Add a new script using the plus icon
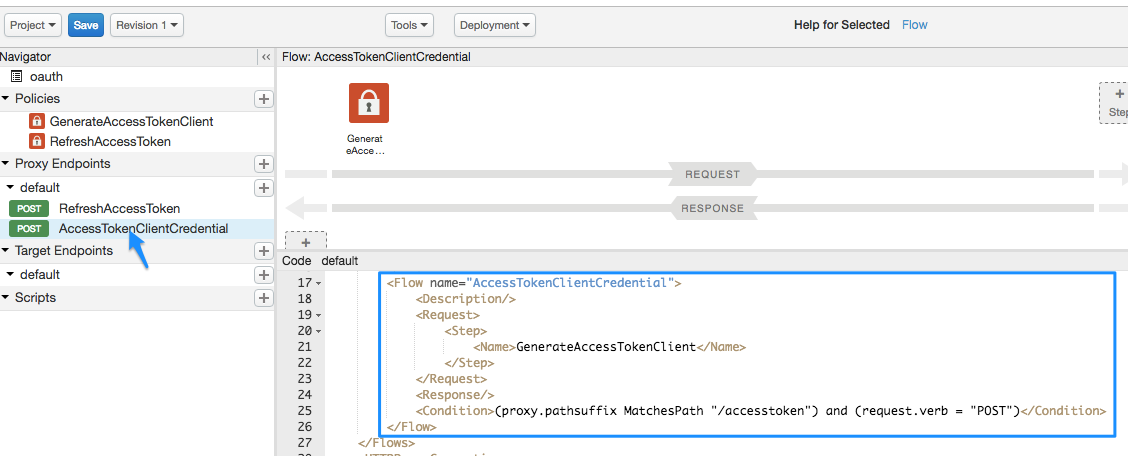This screenshot has width=1128, height=456. tap(264, 298)
